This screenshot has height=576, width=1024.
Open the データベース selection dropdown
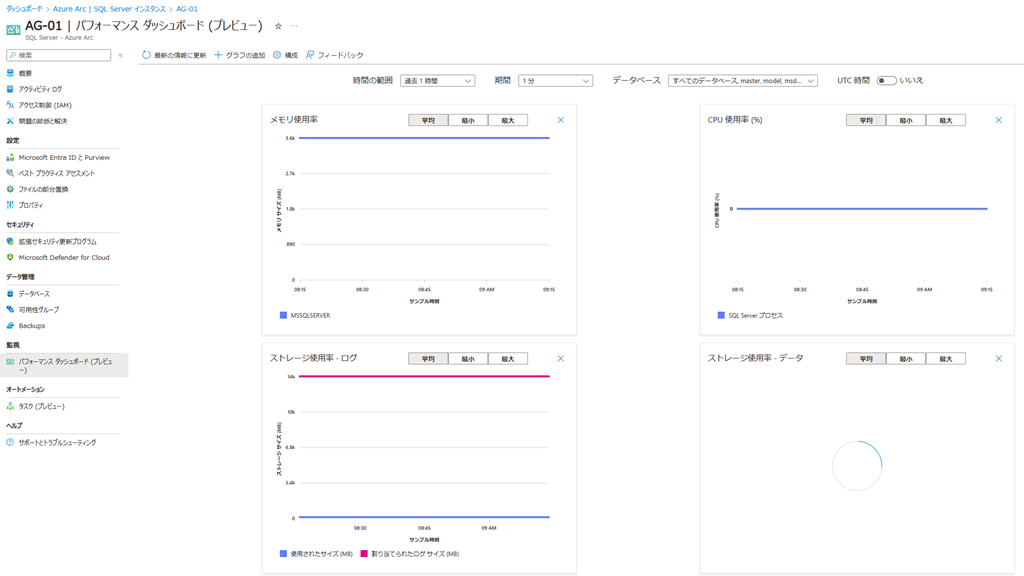[743, 80]
